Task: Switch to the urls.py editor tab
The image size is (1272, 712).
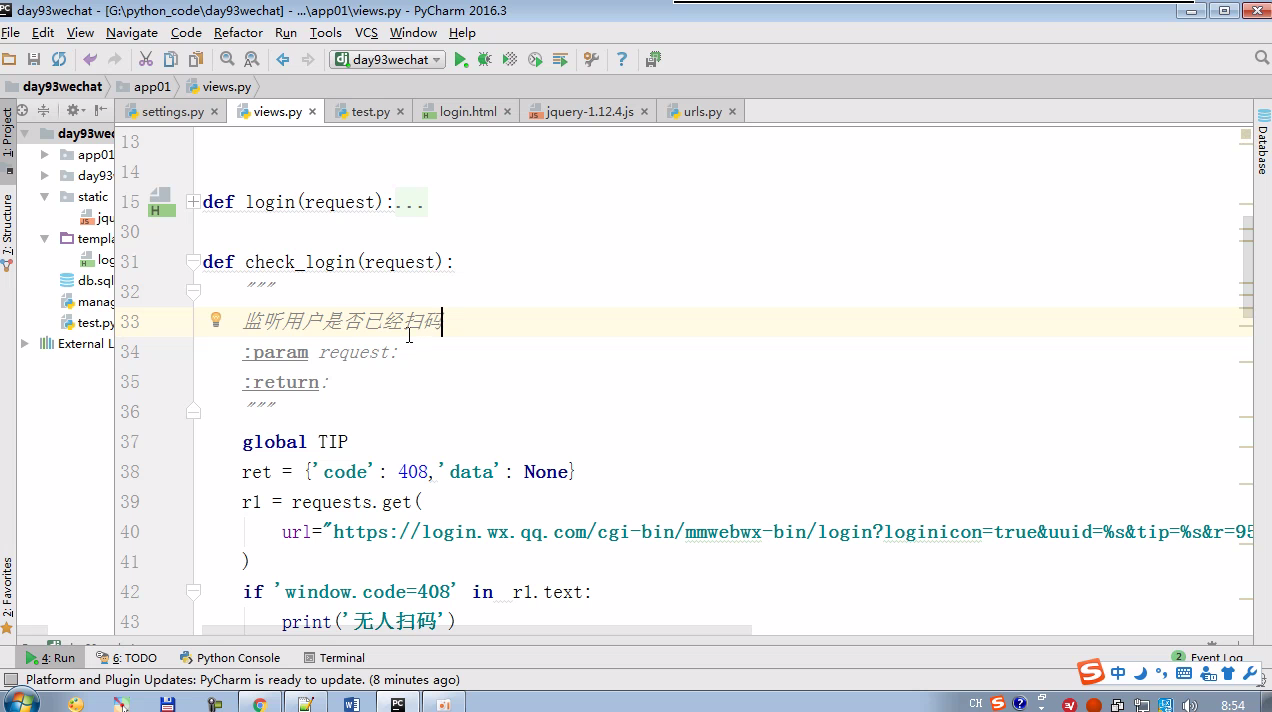Action: click(702, 112)
